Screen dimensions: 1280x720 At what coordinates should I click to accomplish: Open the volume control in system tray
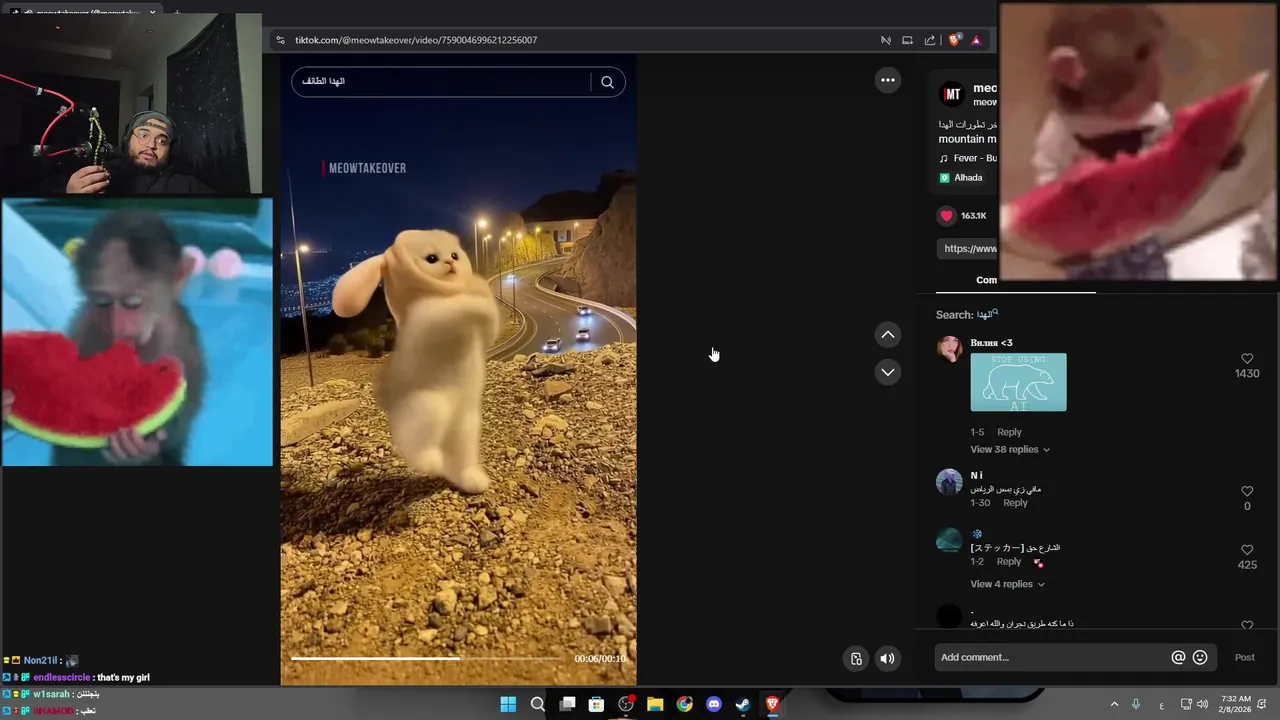tap(1203, 704)
